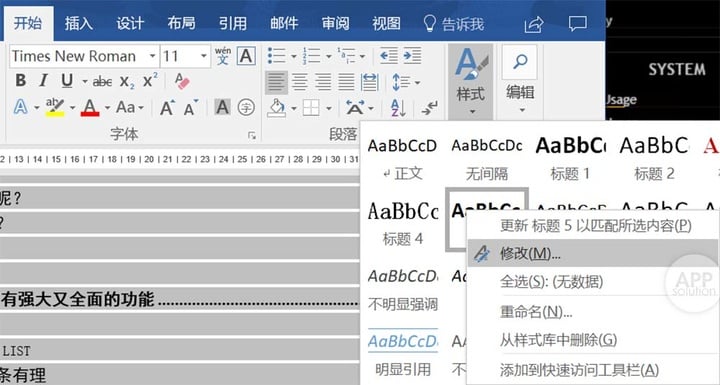Screen dimensions: 720x385
Task: Open the Times New Roman font dropdown
Action: click(x=152, y=56)
